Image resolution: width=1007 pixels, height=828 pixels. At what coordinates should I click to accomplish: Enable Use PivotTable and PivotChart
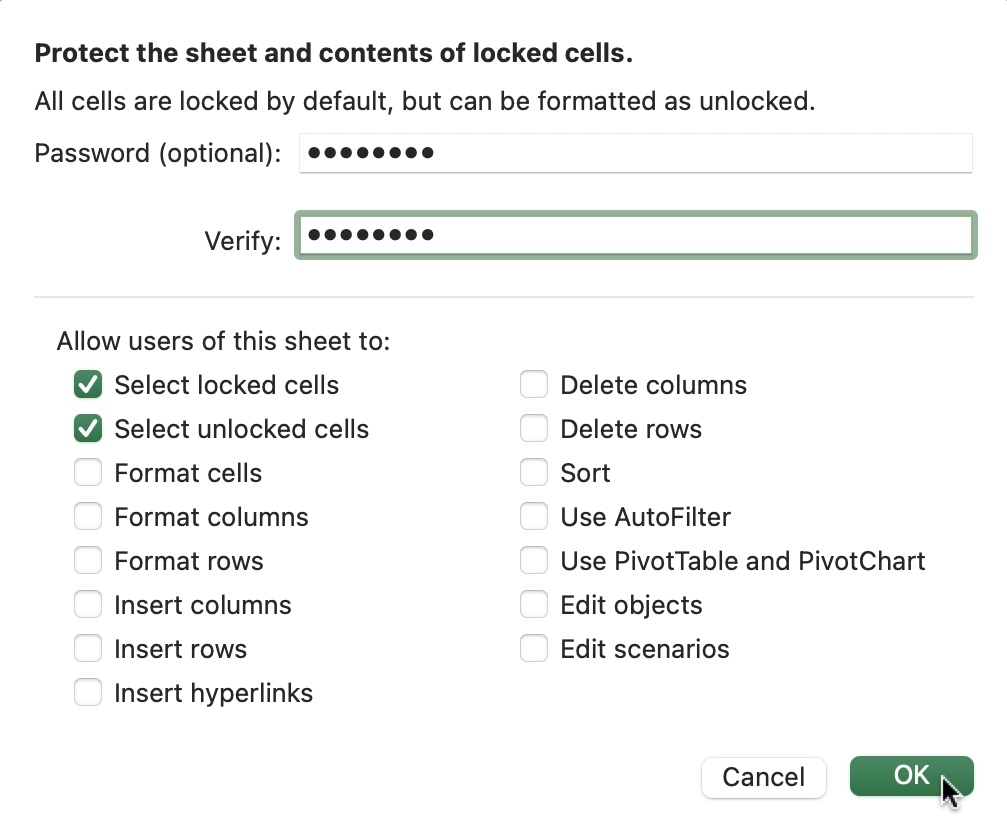coord(534,561)
